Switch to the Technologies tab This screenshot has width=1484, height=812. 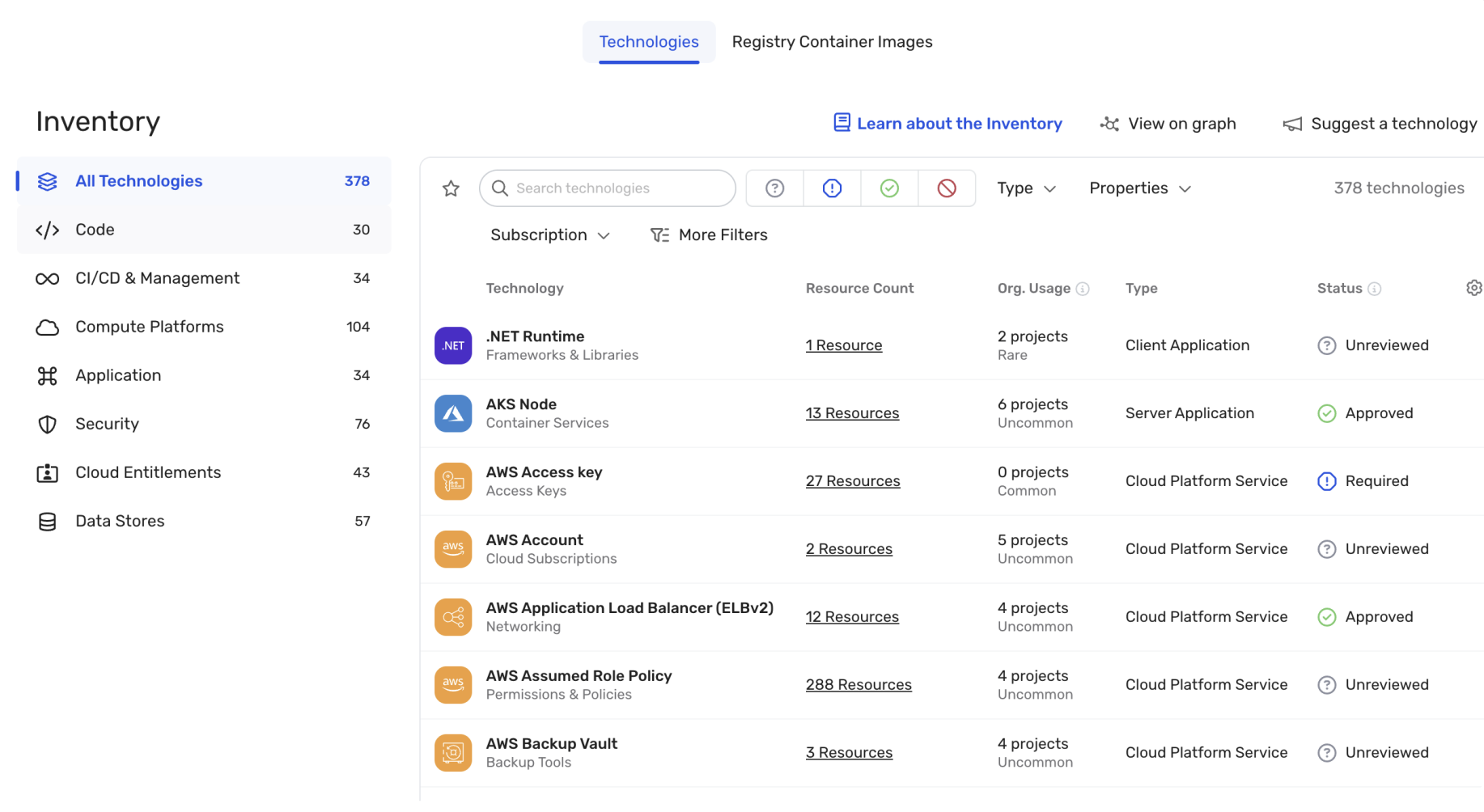(x=649, y=42)
